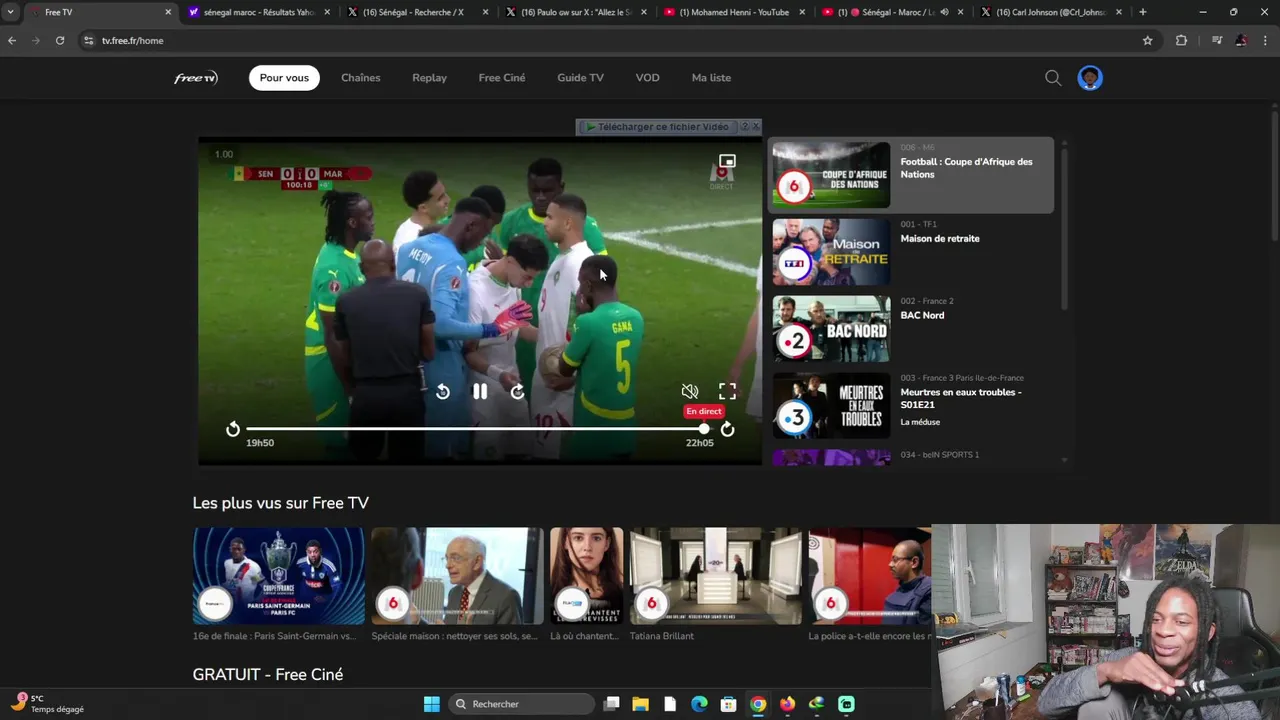Reload the current page

tap(60, 41)
